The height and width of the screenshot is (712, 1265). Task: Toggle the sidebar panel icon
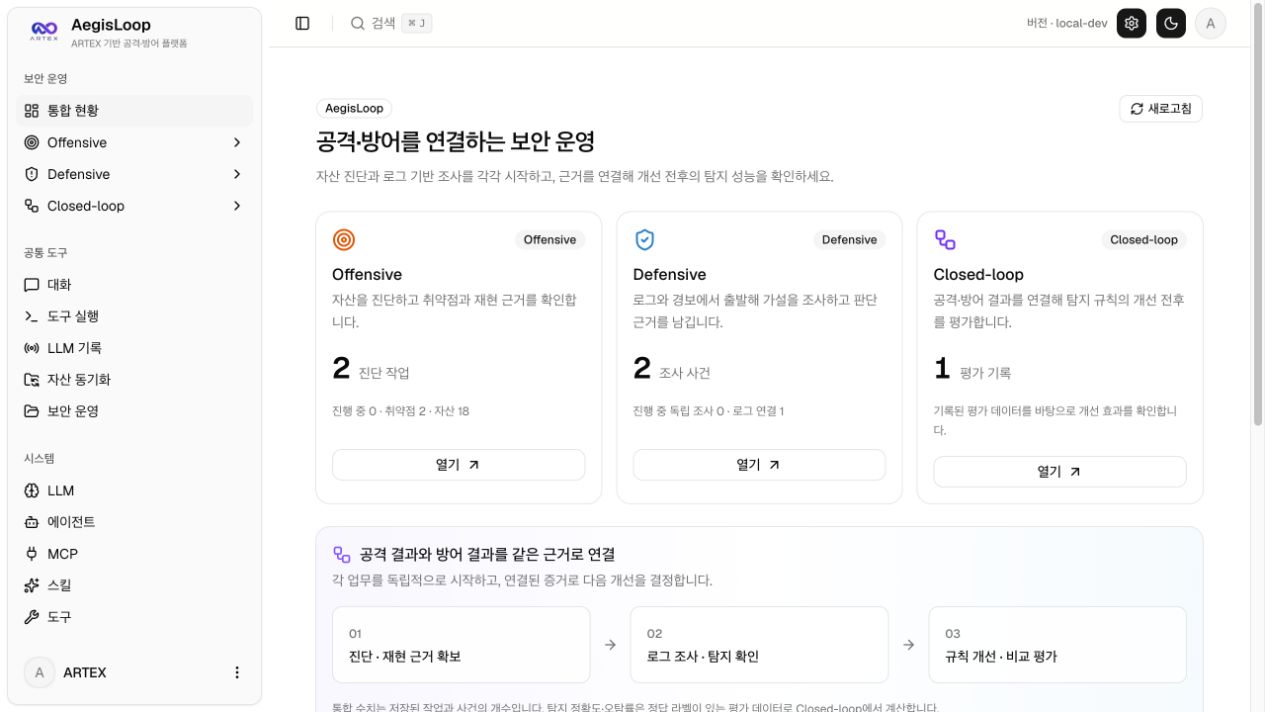tap(302, 23)
